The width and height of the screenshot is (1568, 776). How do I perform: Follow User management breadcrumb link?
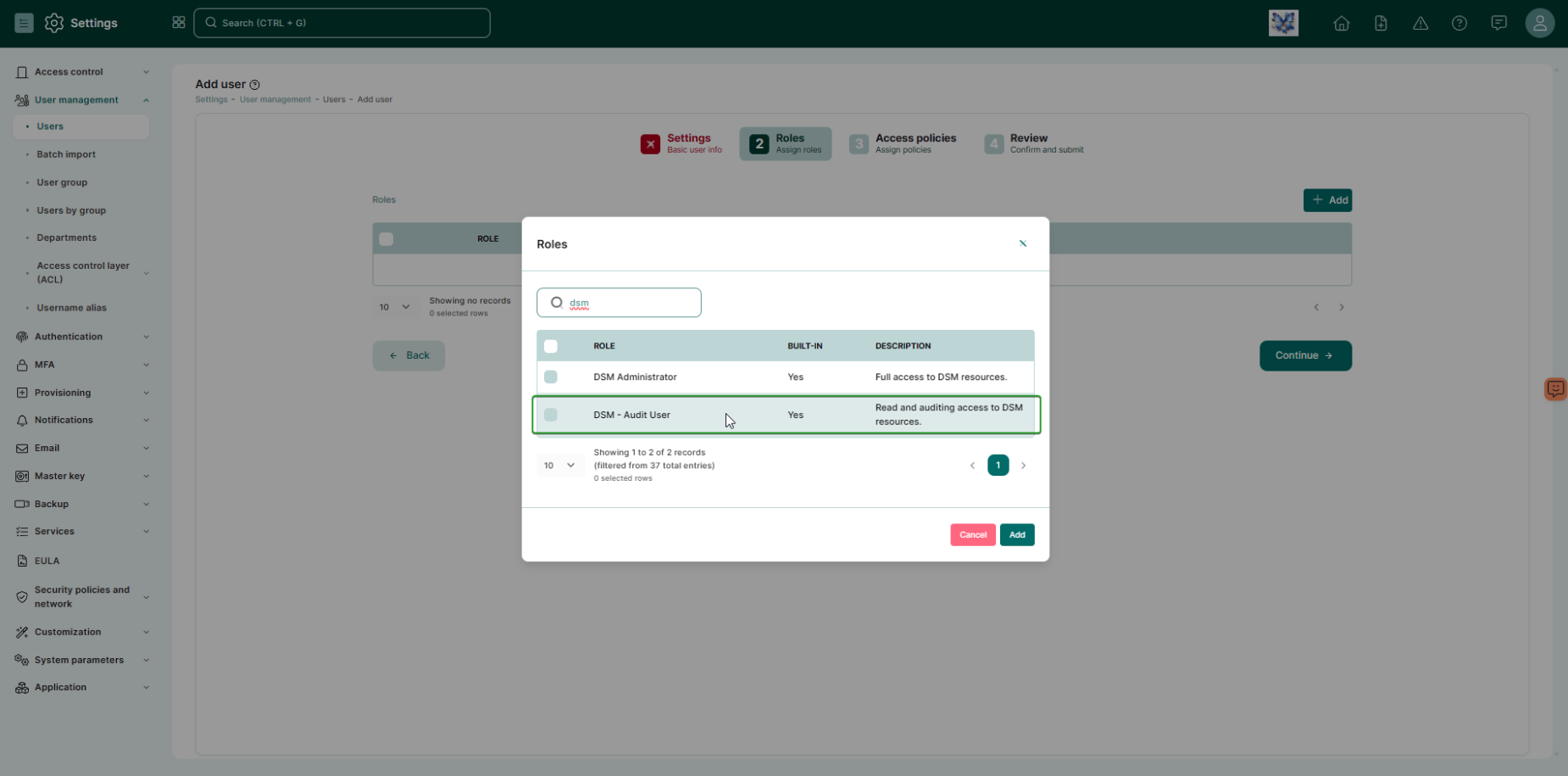tap(275, 99)
